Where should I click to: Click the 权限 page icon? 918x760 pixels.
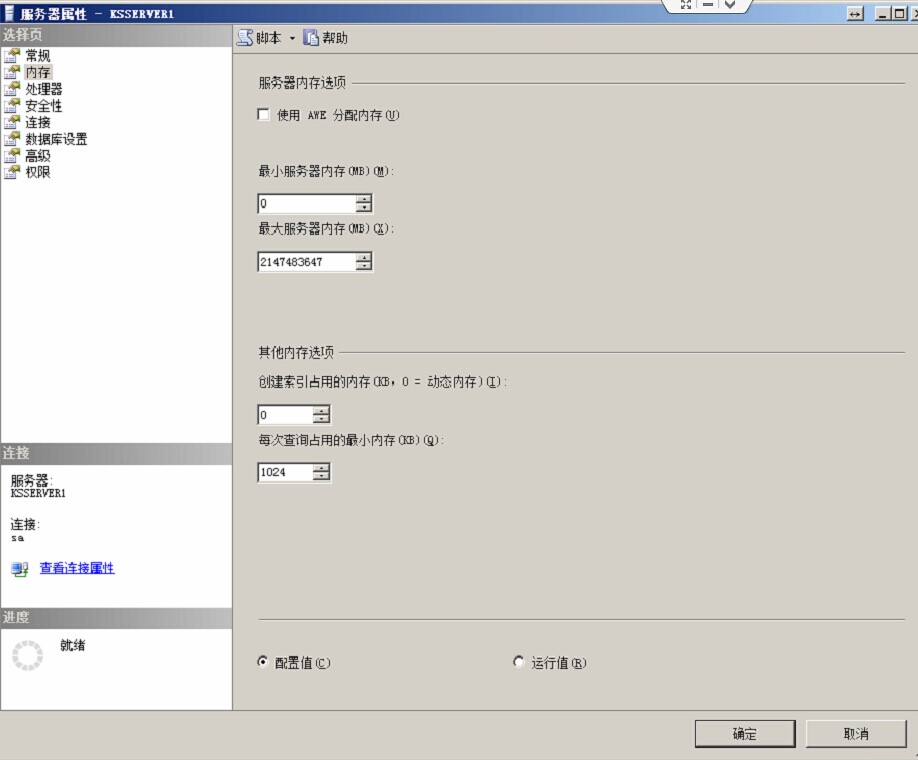click(12, 172)
